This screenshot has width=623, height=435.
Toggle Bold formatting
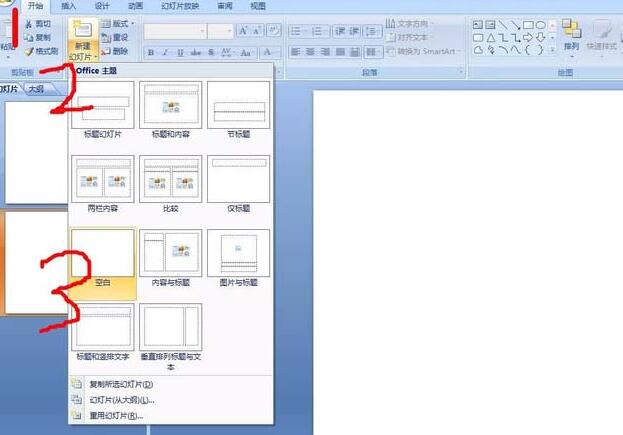(x=151, y=52)
